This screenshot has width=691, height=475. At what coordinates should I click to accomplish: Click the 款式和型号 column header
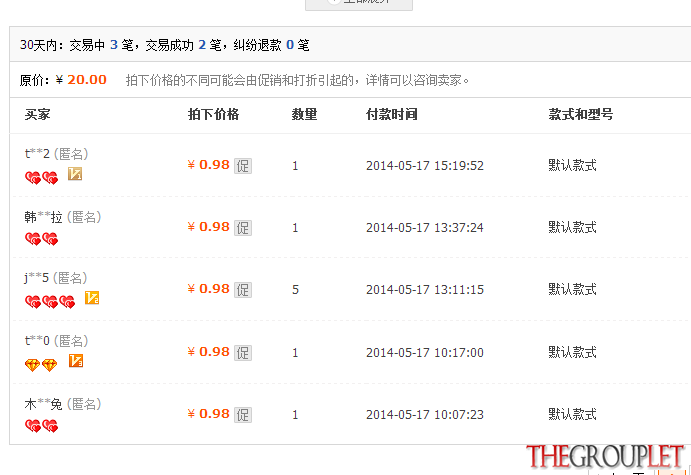[x=581, y=115]
